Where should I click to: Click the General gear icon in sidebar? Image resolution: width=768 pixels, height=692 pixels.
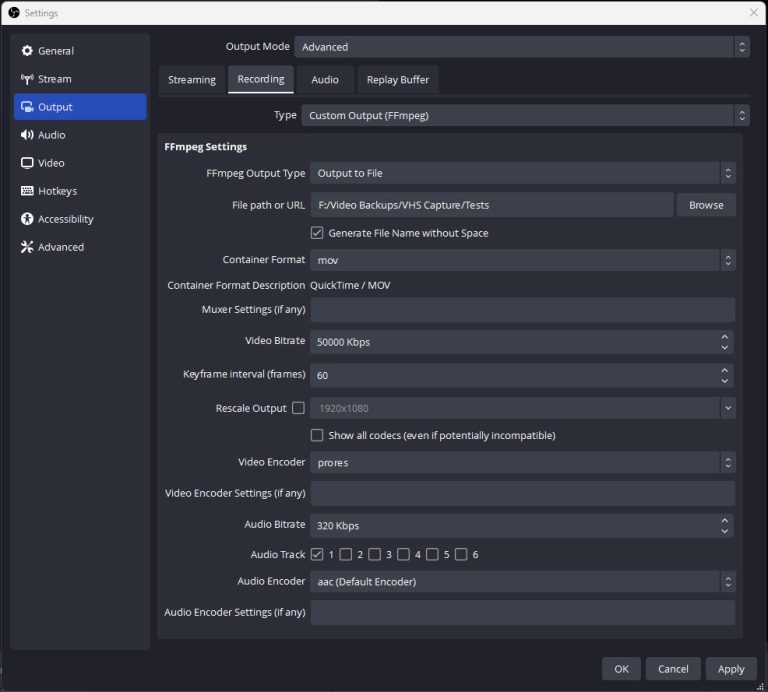(27, 51)
